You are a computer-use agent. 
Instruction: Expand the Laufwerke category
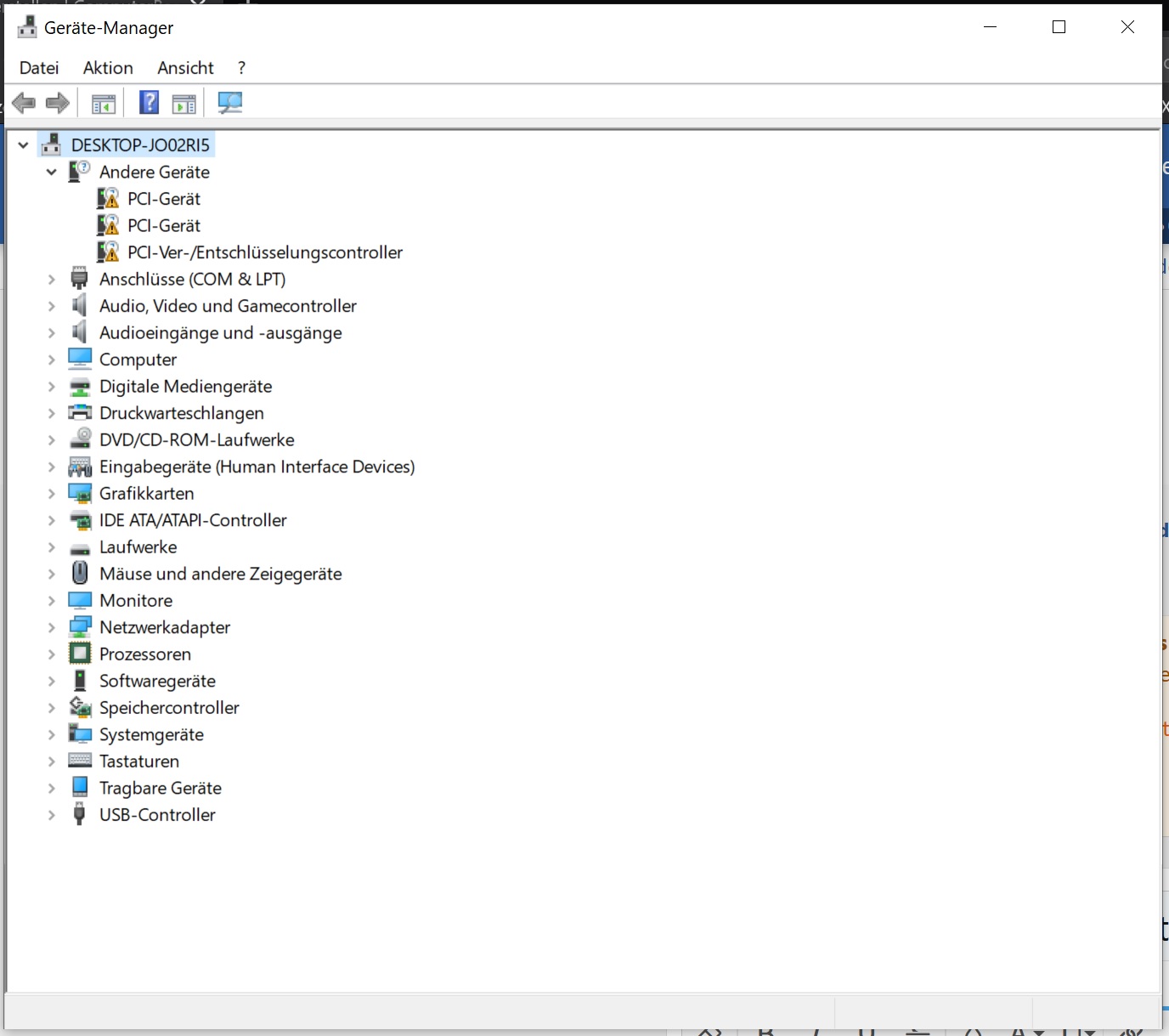(52, 547)
